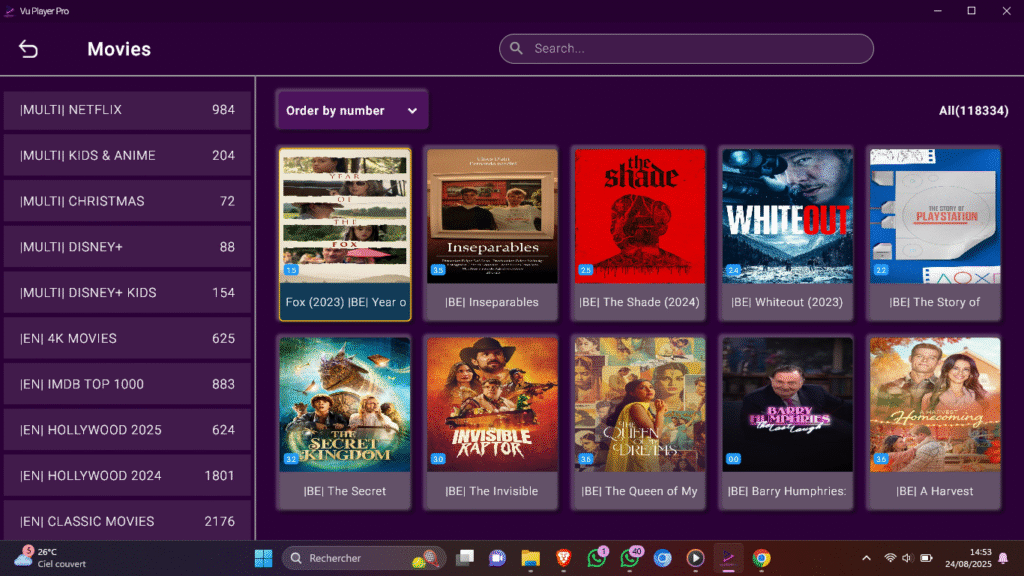
Task: Open the media player taskbar icon
Action: [696, 558]
